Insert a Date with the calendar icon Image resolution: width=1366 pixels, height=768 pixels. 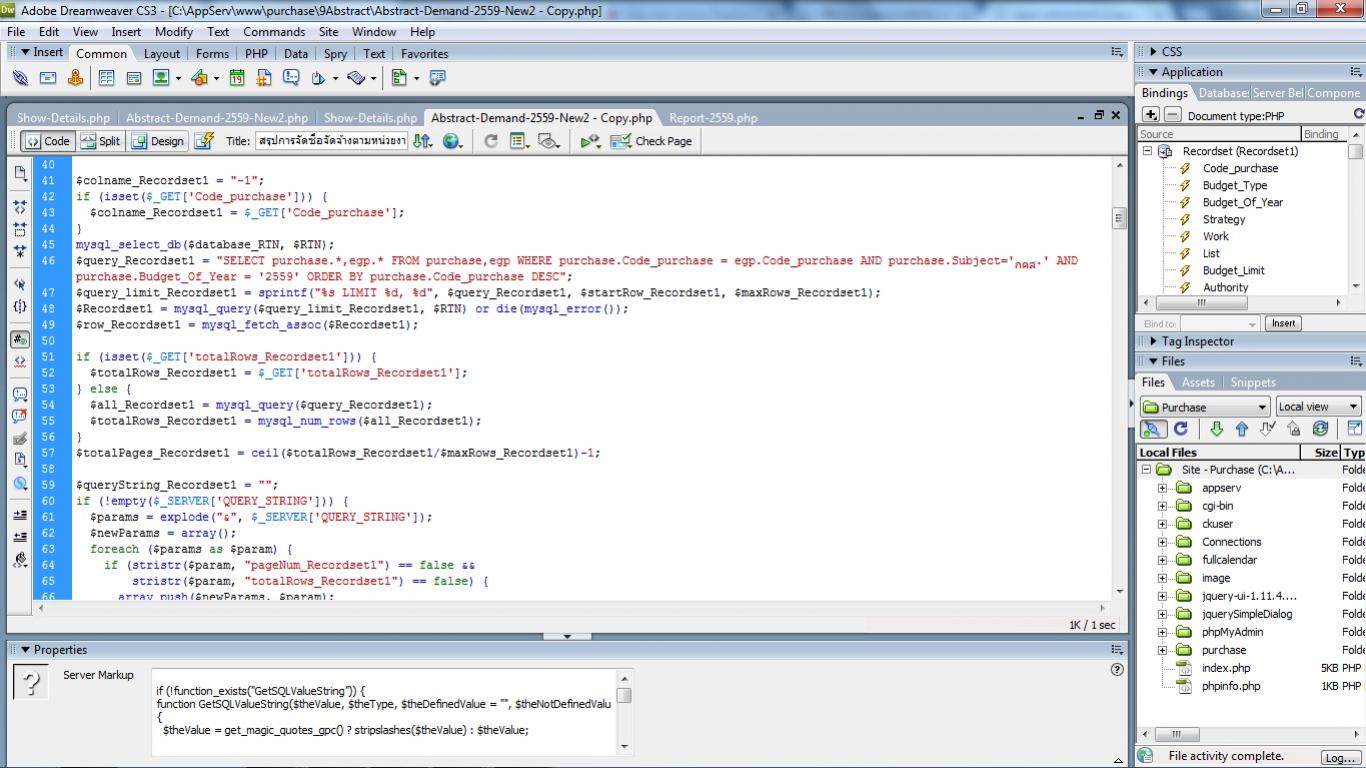[237, 78]
